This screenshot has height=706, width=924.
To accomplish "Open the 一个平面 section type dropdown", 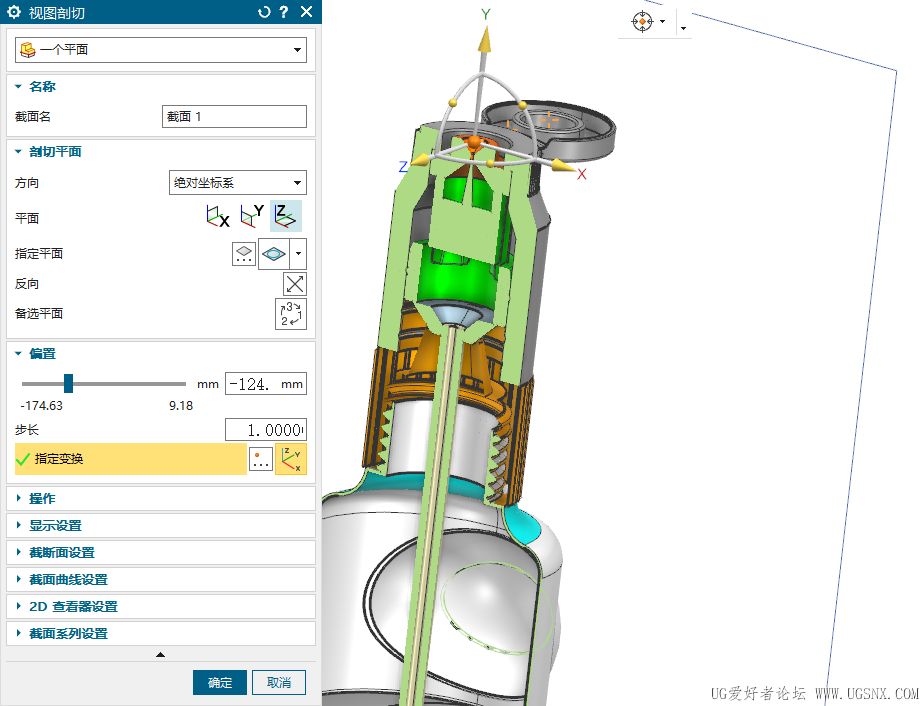I will (x=160, y=49).
